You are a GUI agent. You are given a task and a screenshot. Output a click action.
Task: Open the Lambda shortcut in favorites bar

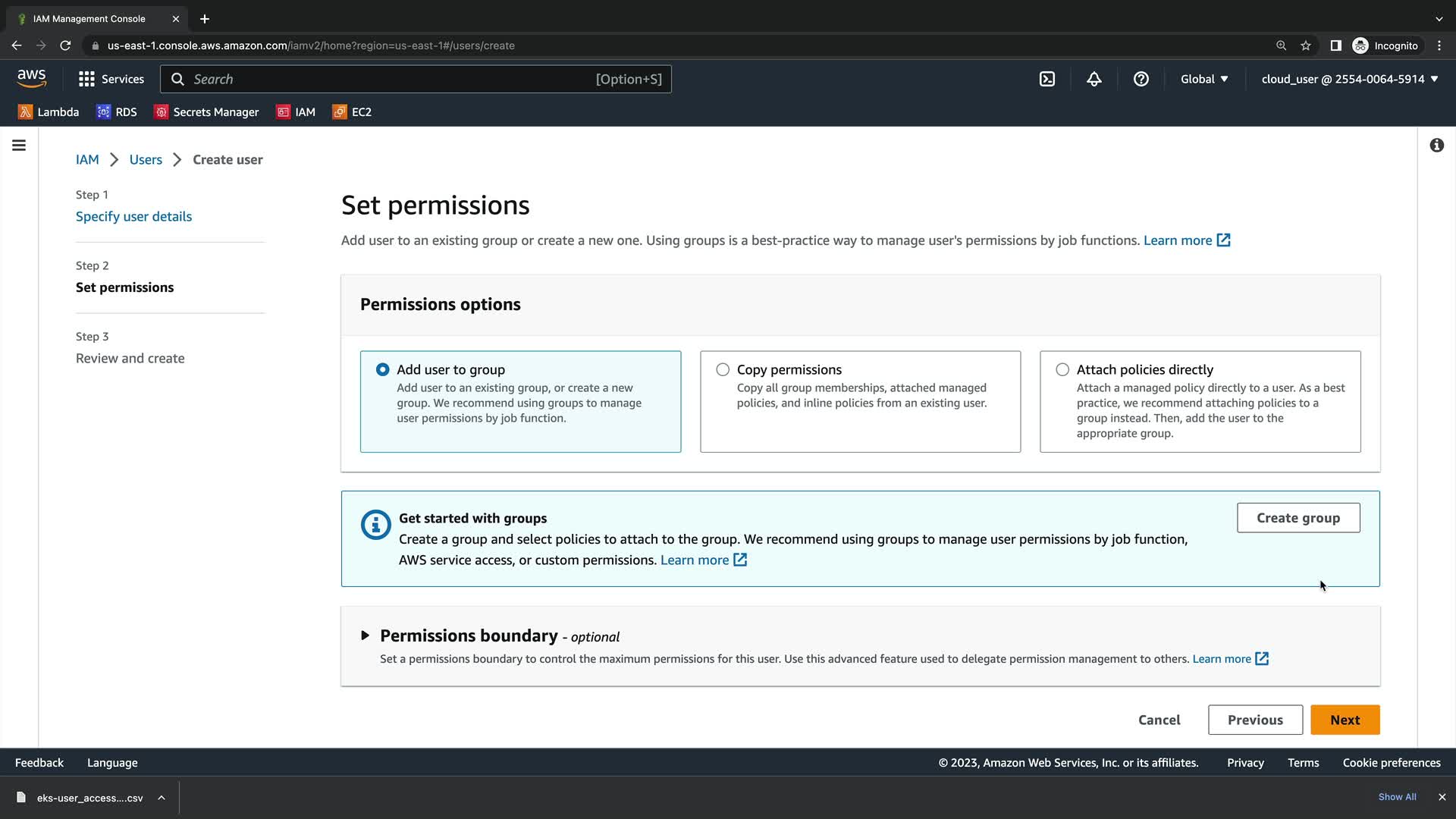tap(49, 111)
